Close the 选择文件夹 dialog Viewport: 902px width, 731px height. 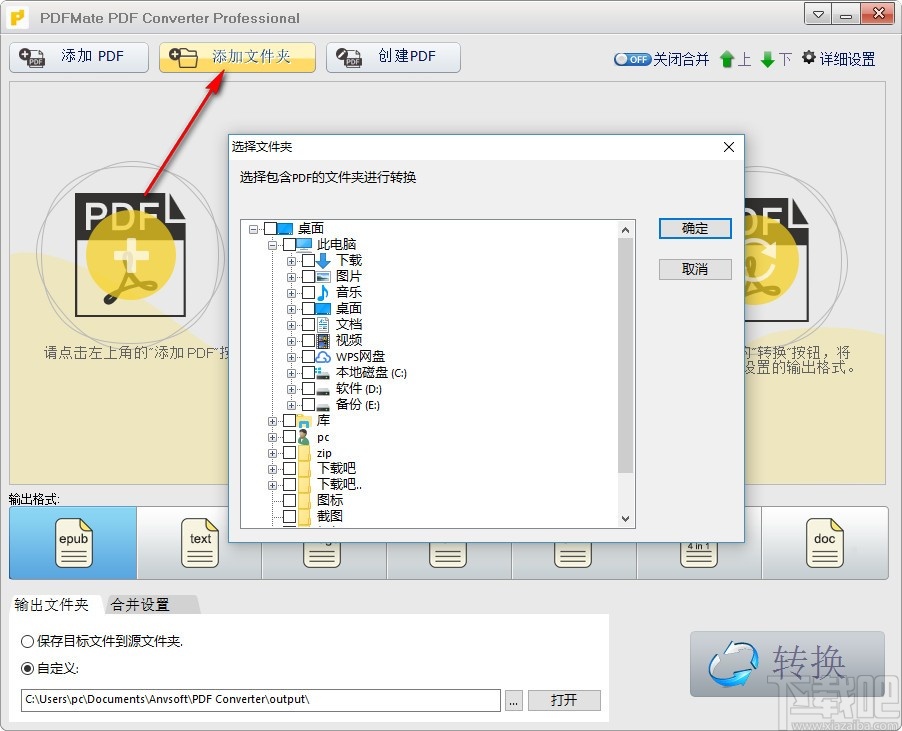pos(729,147)
